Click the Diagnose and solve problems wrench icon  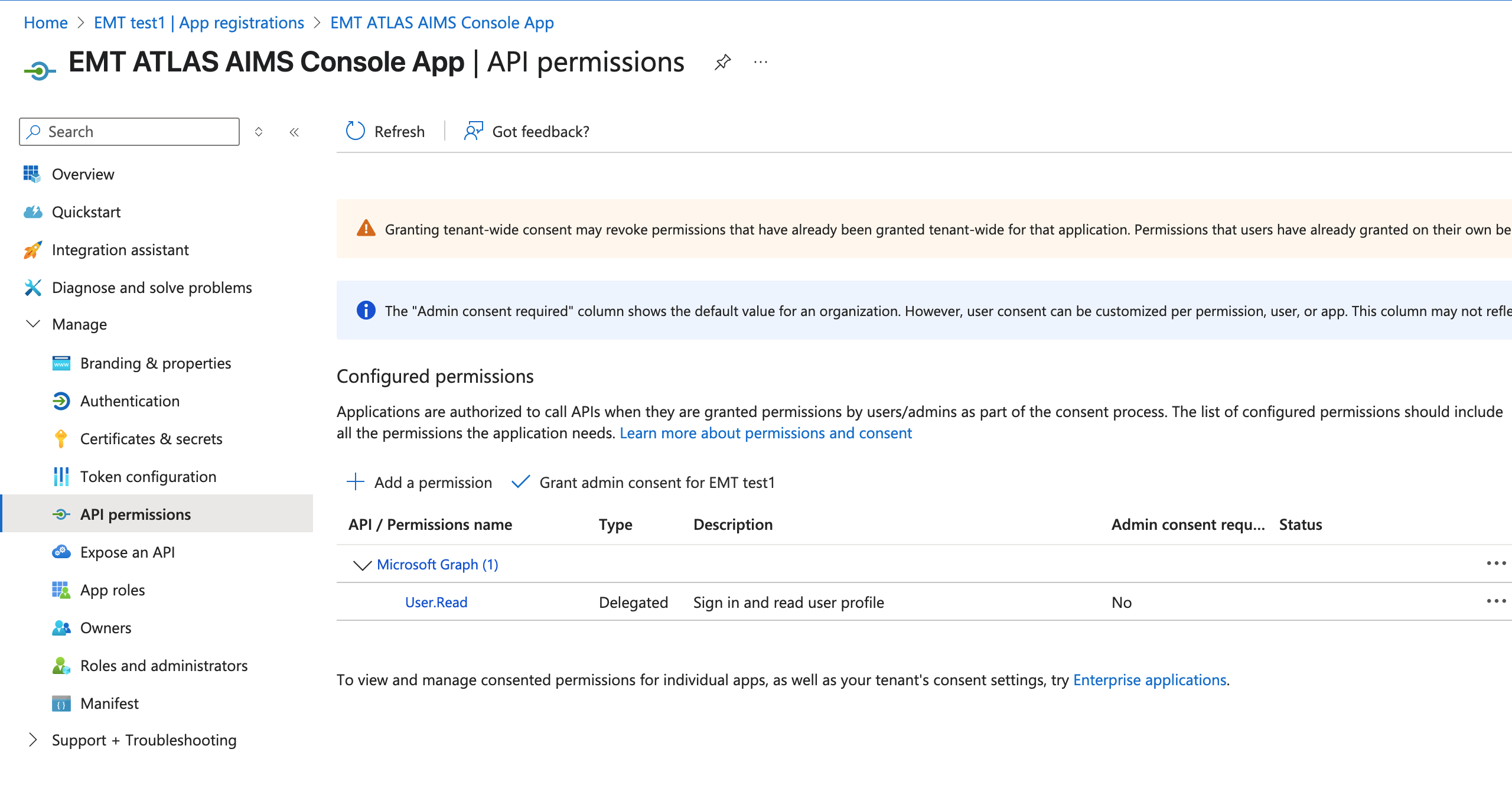pos(32,288)
